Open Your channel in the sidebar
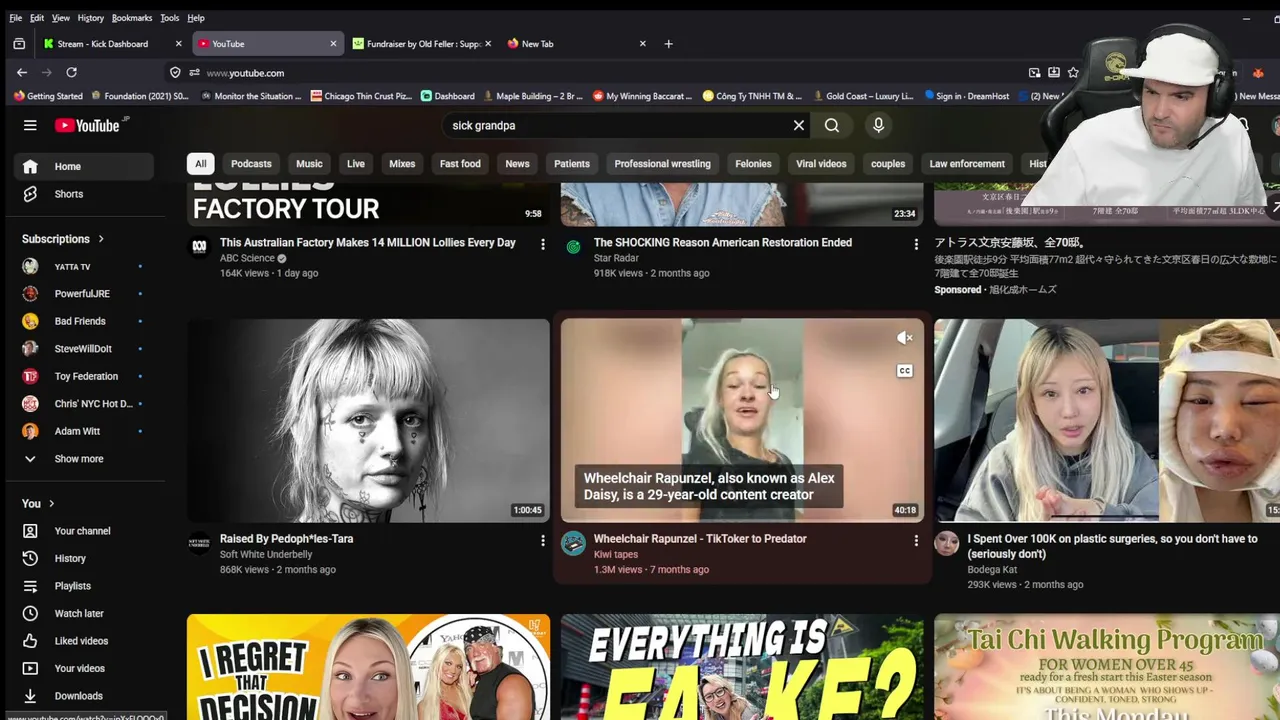 click(x=83, y=531)
